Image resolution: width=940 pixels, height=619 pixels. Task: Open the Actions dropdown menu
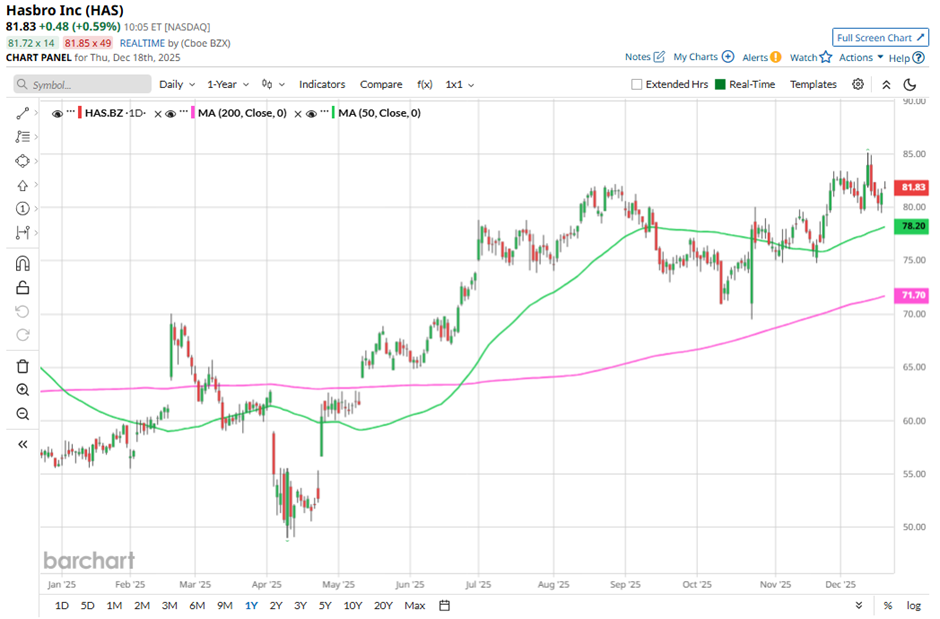click(860, 58)
